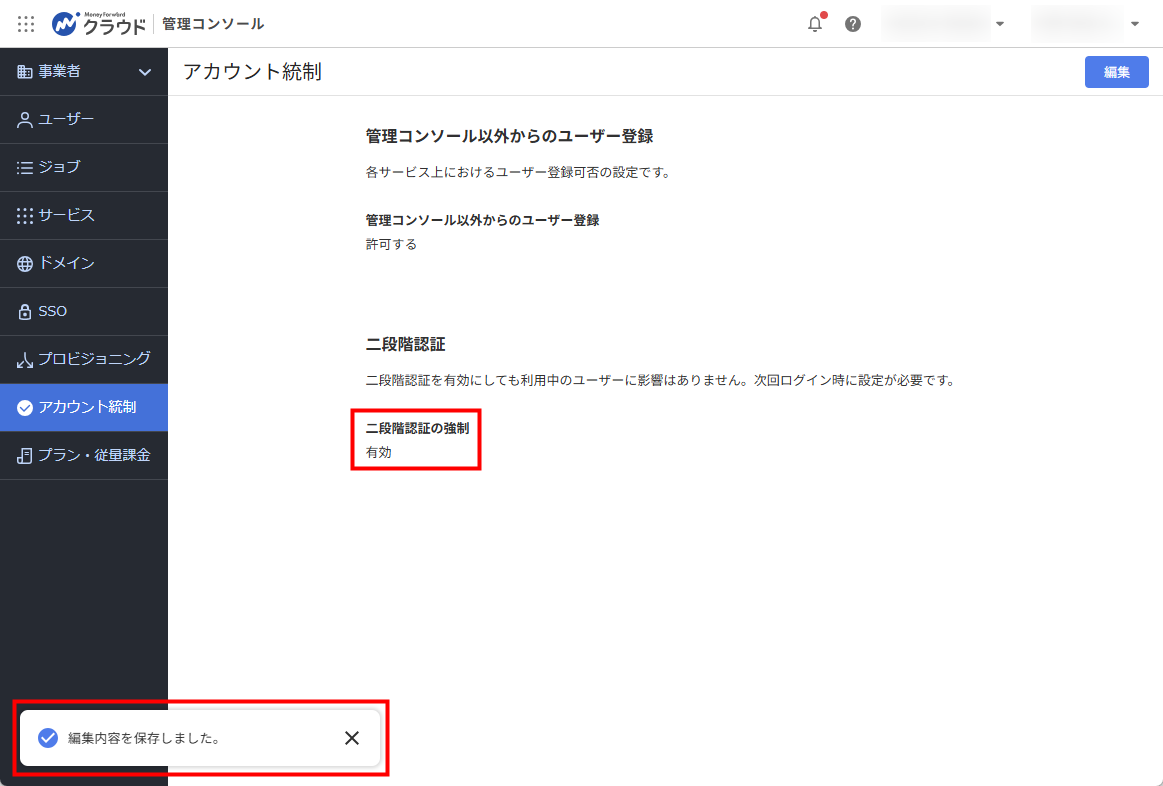The height and width of the screenshot is (786, 1163).
Task: Click the Money Forward Cloud logo
Action: (x=99, y=24)
